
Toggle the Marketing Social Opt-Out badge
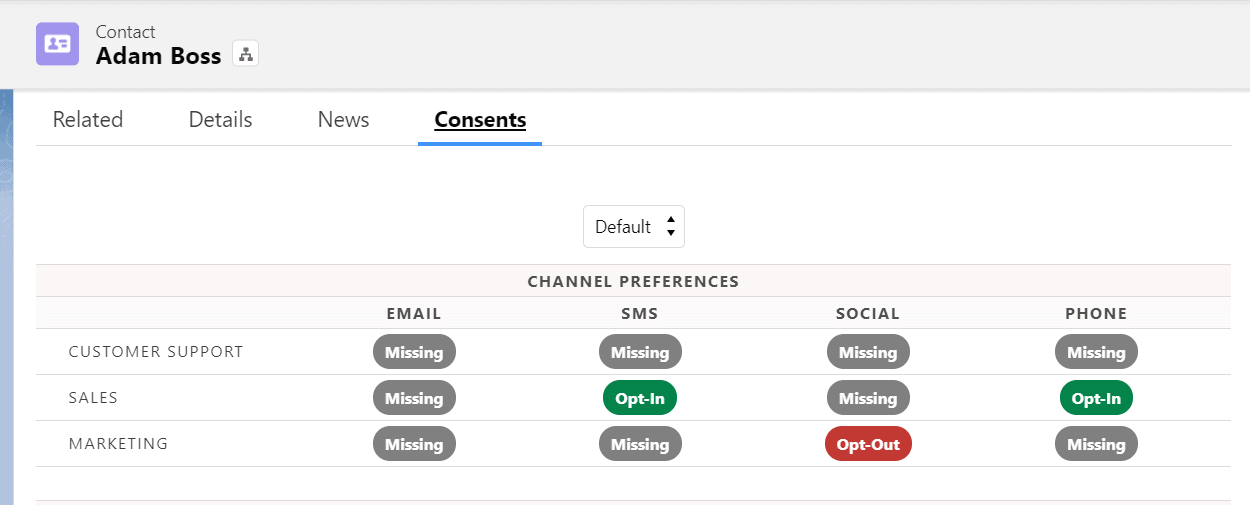click(868, 444)
